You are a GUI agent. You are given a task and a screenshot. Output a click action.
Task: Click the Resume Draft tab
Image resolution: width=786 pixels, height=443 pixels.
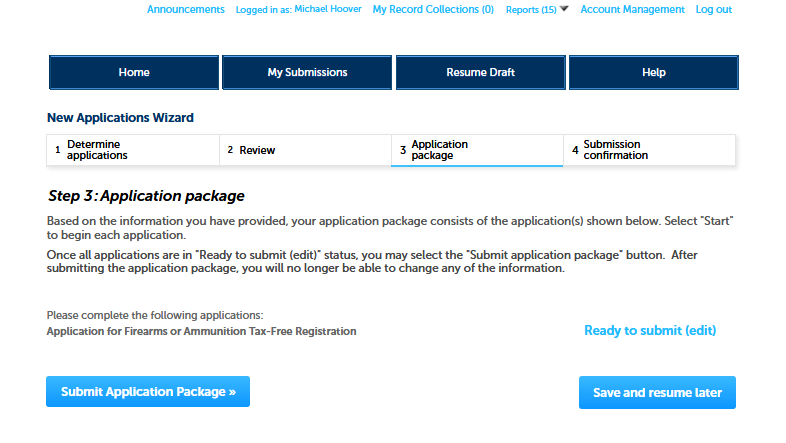click(480, 72)
